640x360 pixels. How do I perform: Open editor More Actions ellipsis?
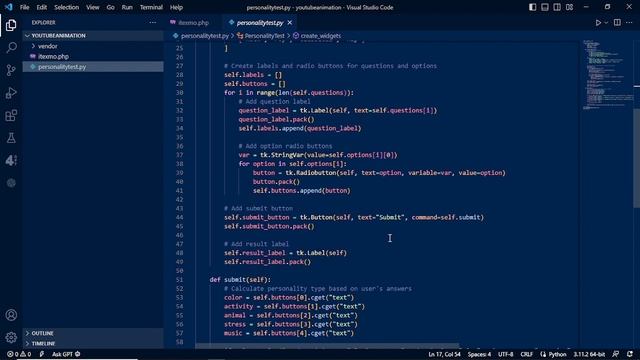click(629, 22)
